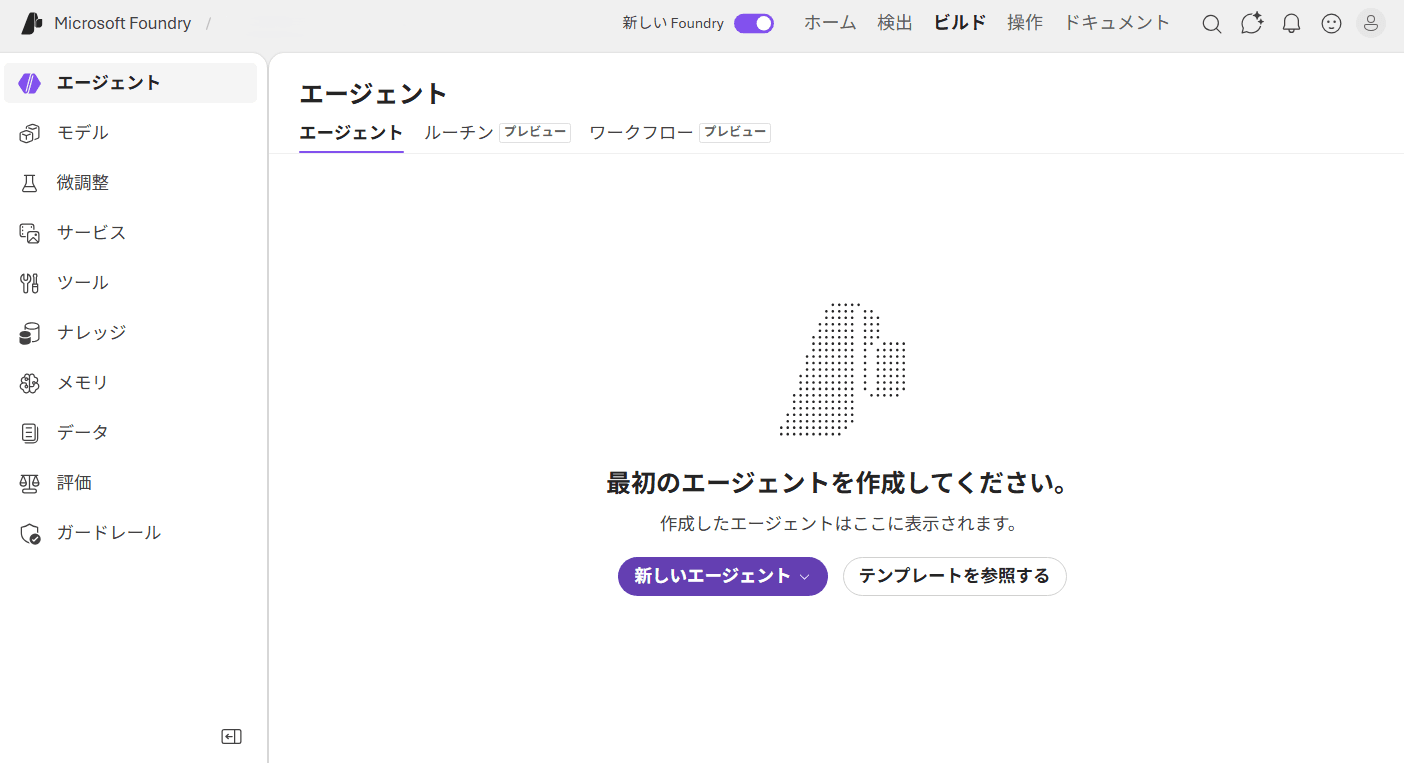
Task: Select ナレッジ label in the sidebar
Action: (92, 333)
